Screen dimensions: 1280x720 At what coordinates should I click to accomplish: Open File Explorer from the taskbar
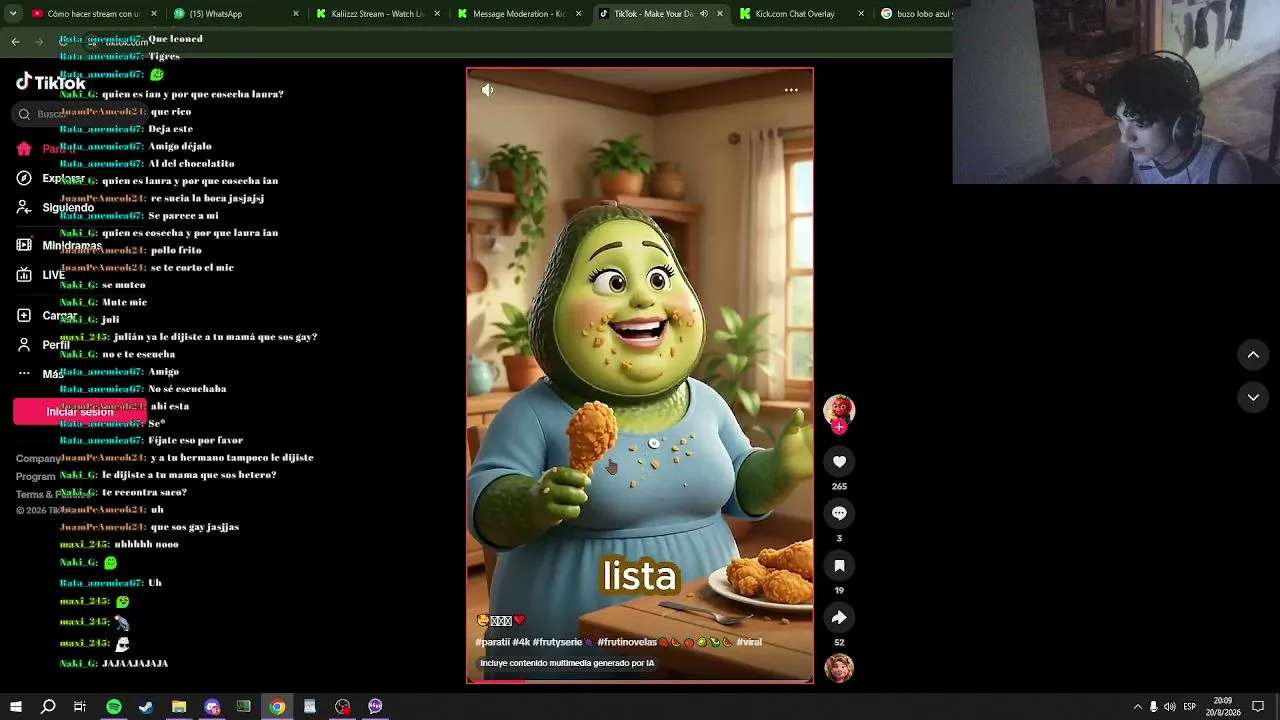point(179,707)
